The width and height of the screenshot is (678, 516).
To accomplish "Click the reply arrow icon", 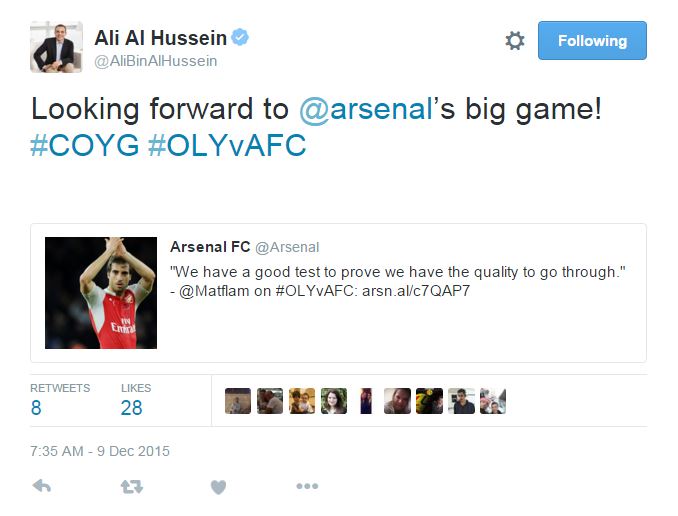I will coord(42,486).
